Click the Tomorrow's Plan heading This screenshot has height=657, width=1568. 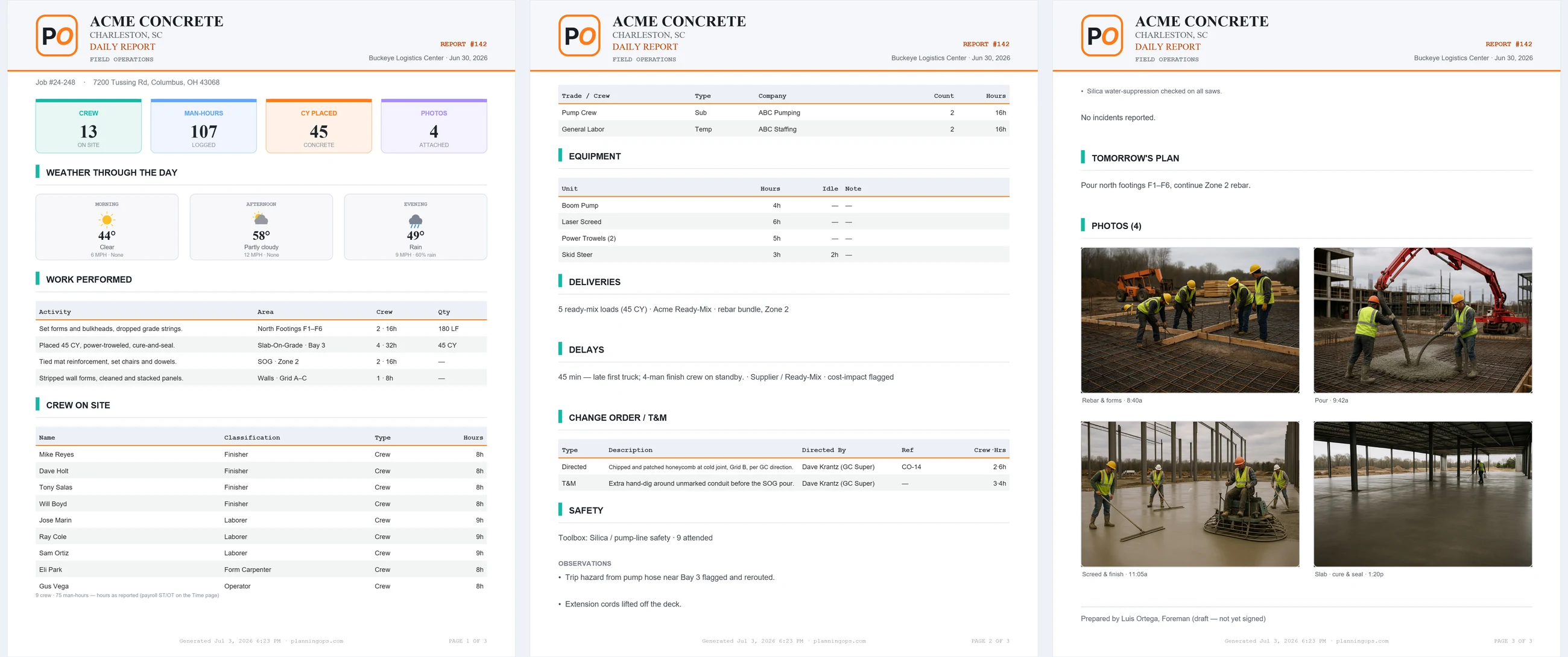coord(1135,158)
